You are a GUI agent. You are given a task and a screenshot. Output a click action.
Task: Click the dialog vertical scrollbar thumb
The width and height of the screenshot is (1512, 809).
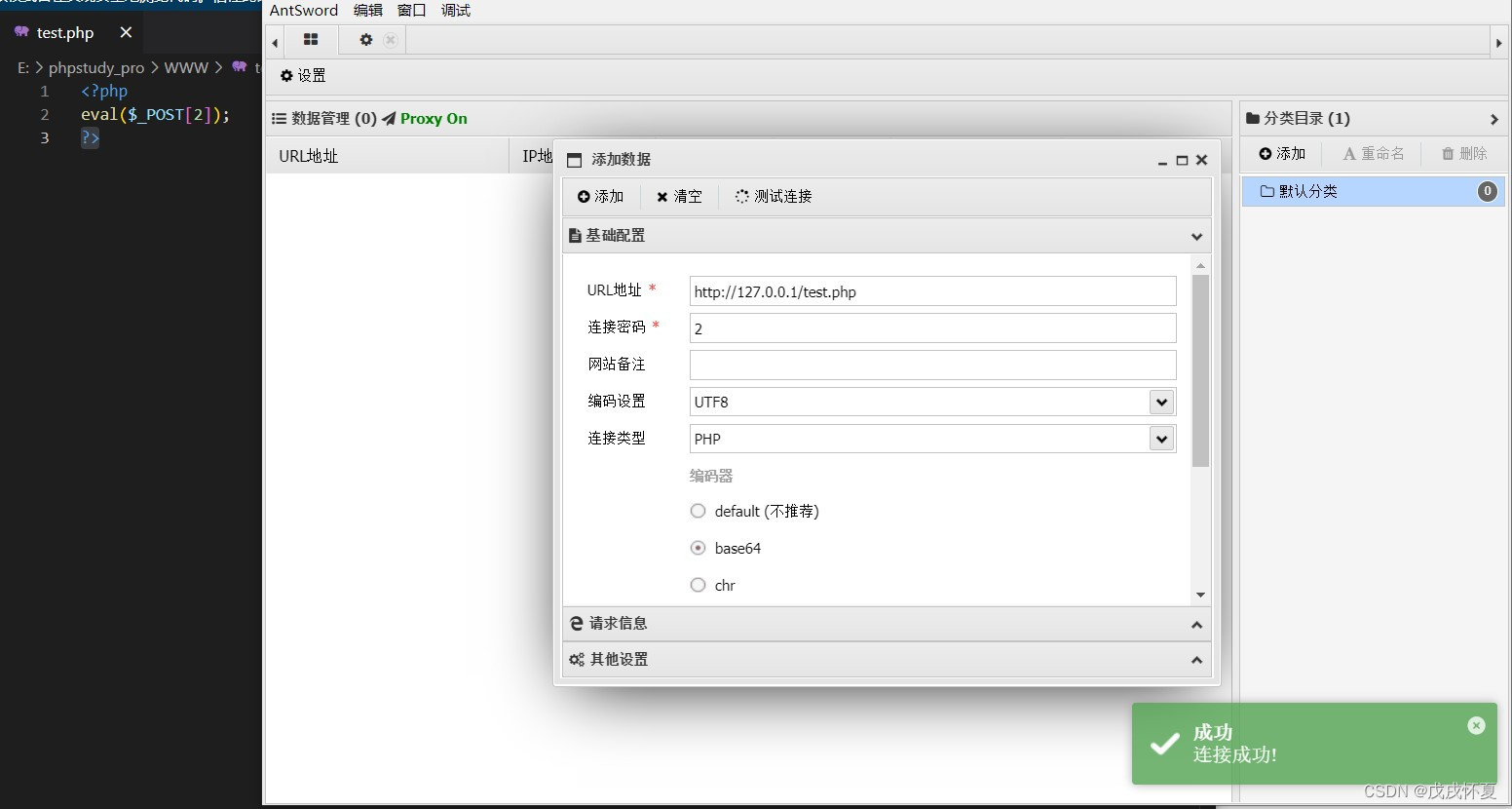[x=1200, y=370]
